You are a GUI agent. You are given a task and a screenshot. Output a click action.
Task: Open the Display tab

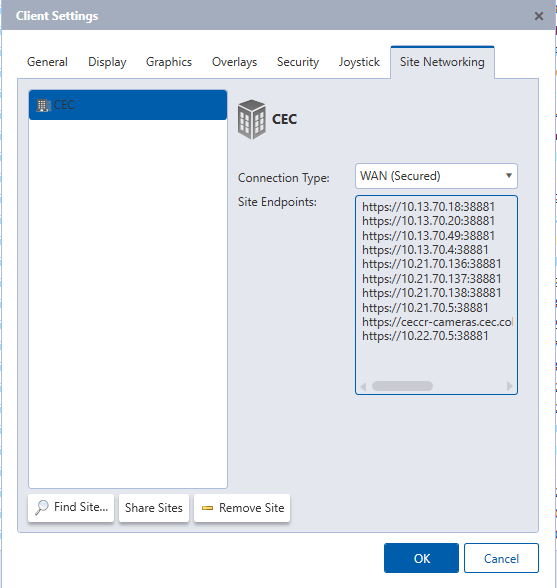click(x=107, y=62)
